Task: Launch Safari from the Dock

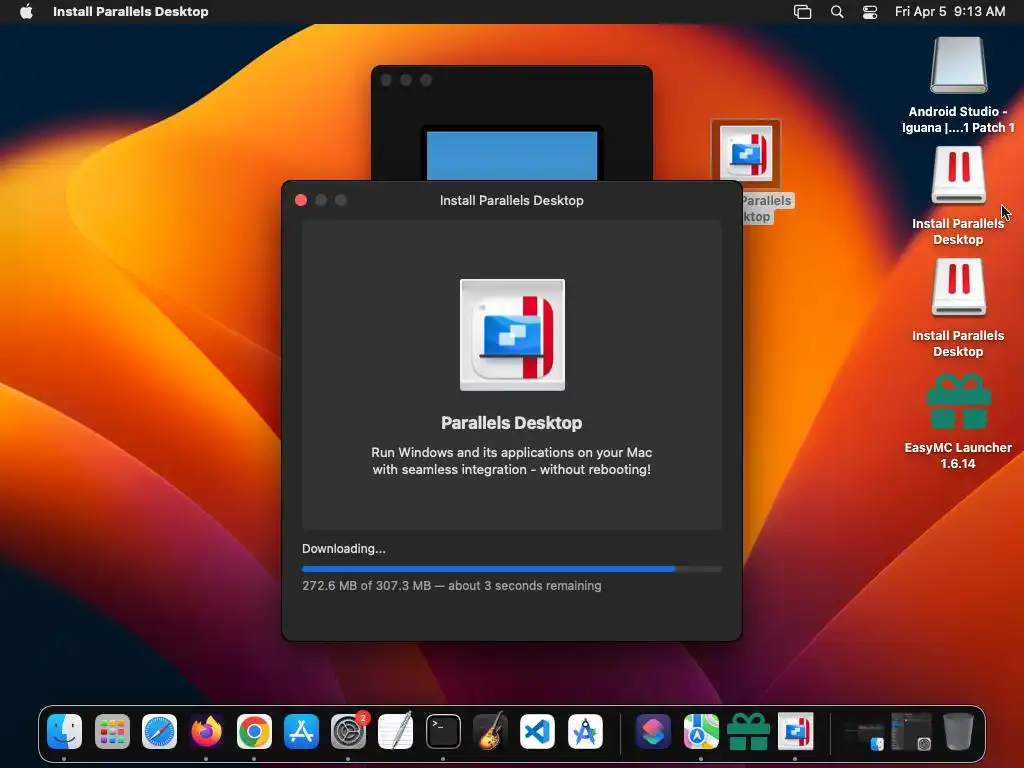Action: coord(159,731)
